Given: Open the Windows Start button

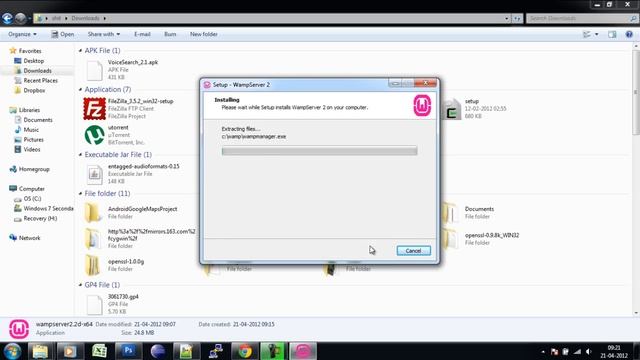Looking at the screenshot, I should [x=12, y=351].
